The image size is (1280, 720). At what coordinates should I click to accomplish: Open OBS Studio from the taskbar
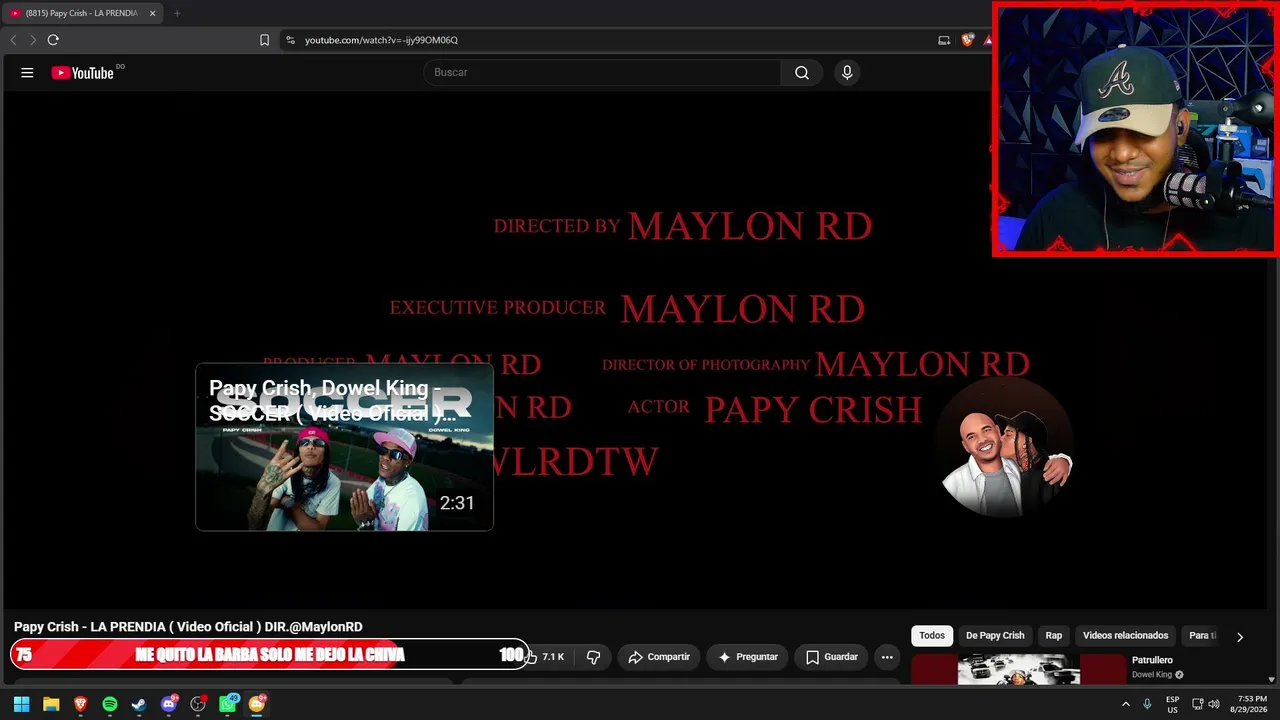tap(198, 704)
